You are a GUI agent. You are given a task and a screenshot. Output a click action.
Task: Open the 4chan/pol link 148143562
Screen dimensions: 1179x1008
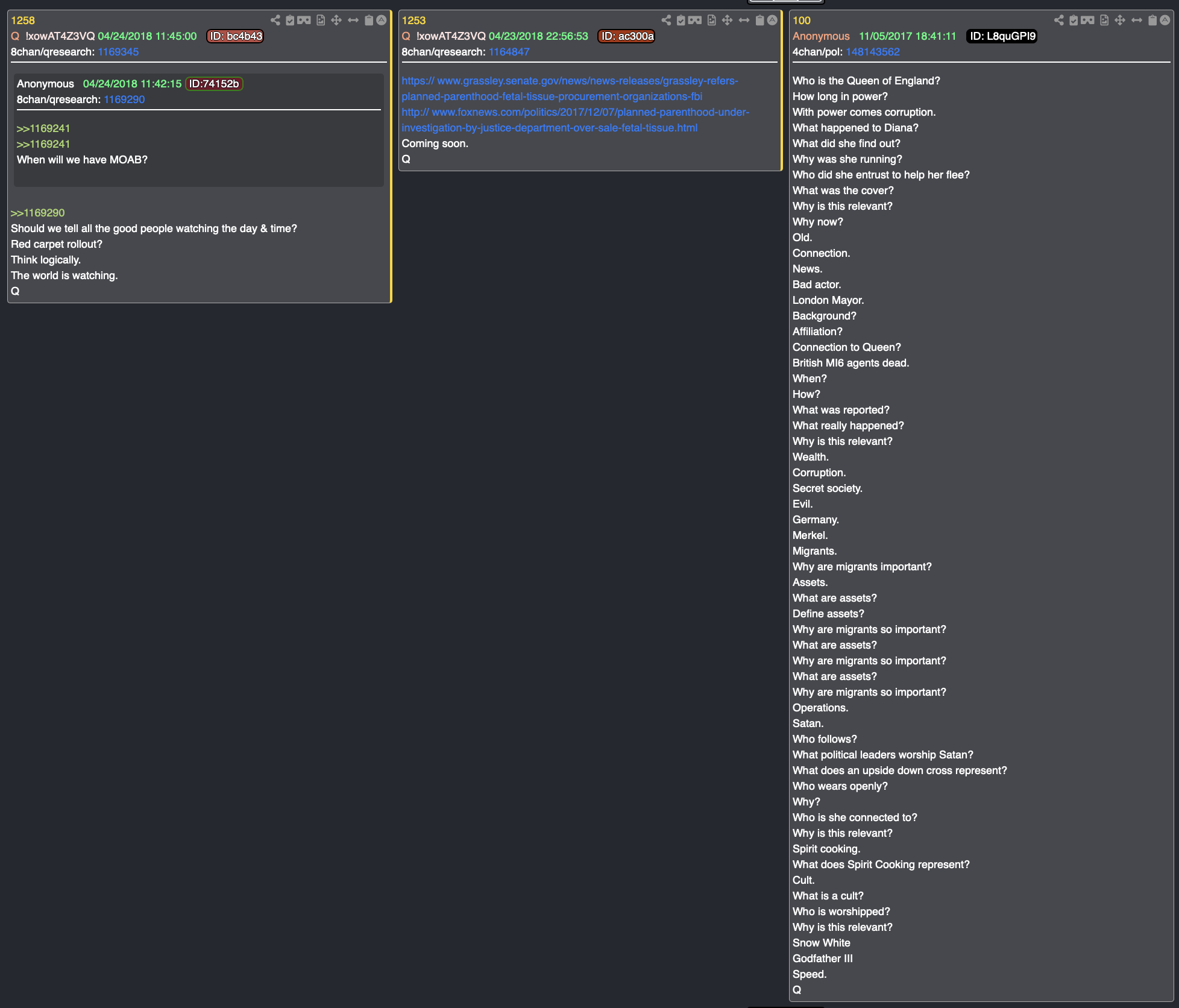click(x=872, y=52)
